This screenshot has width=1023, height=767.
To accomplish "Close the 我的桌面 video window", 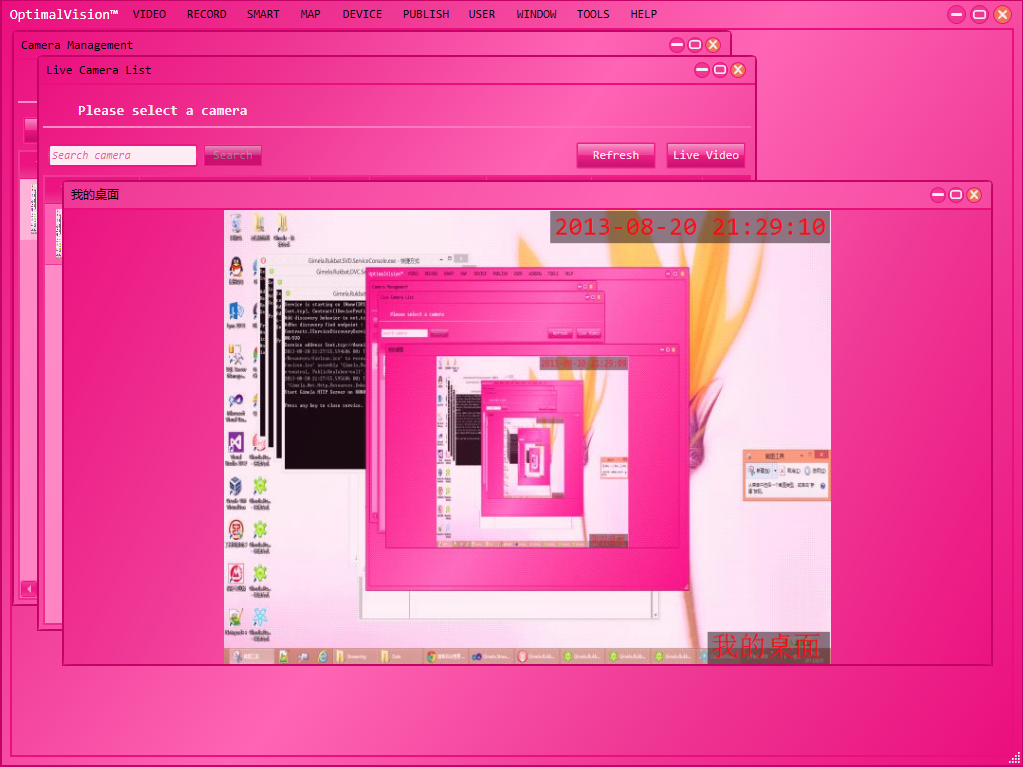I will [x=975, y=195].
